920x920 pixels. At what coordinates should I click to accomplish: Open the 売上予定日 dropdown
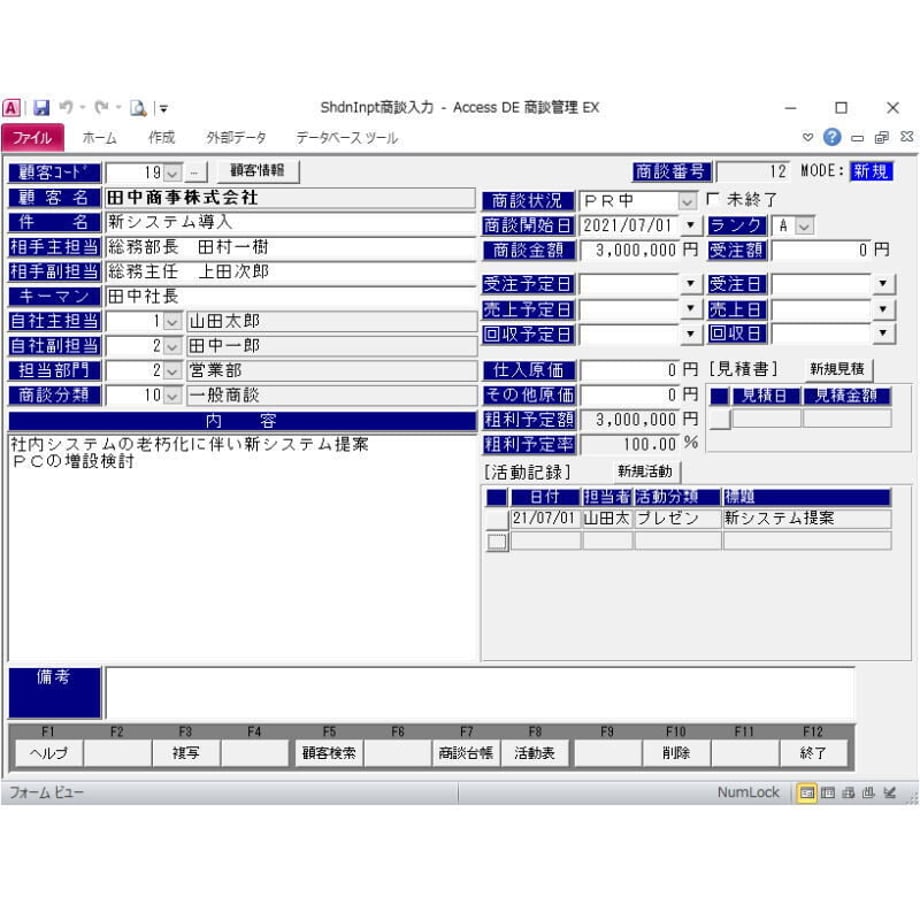[x=691, y=309]
